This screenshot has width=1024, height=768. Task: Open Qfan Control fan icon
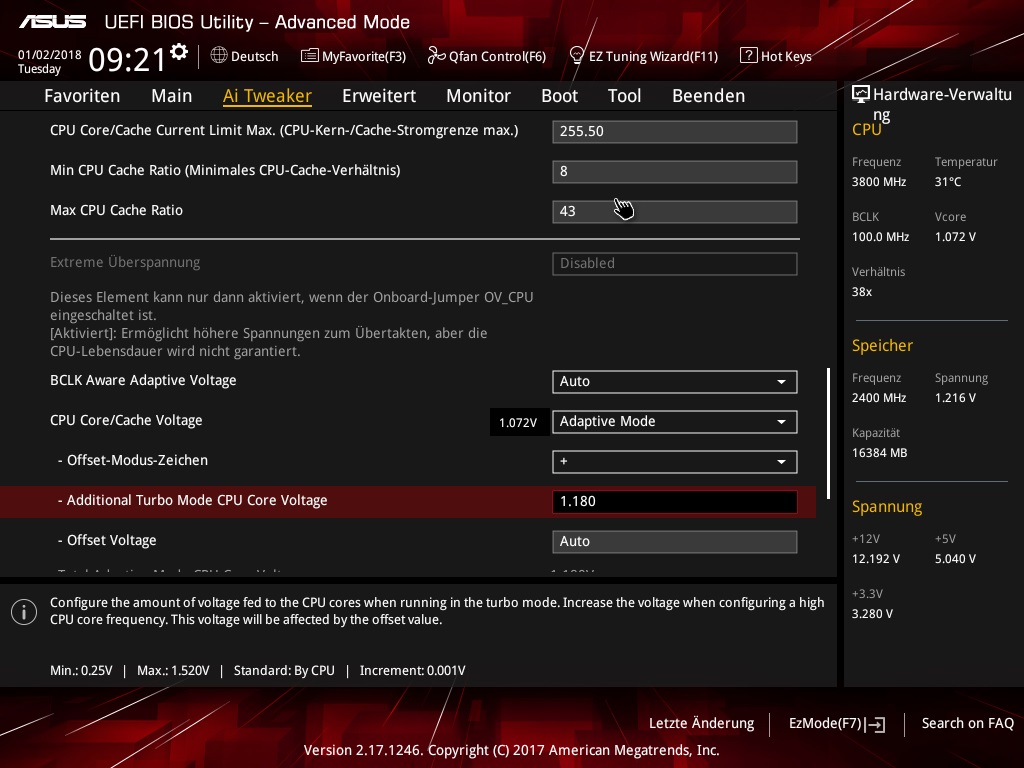[436, 56]
